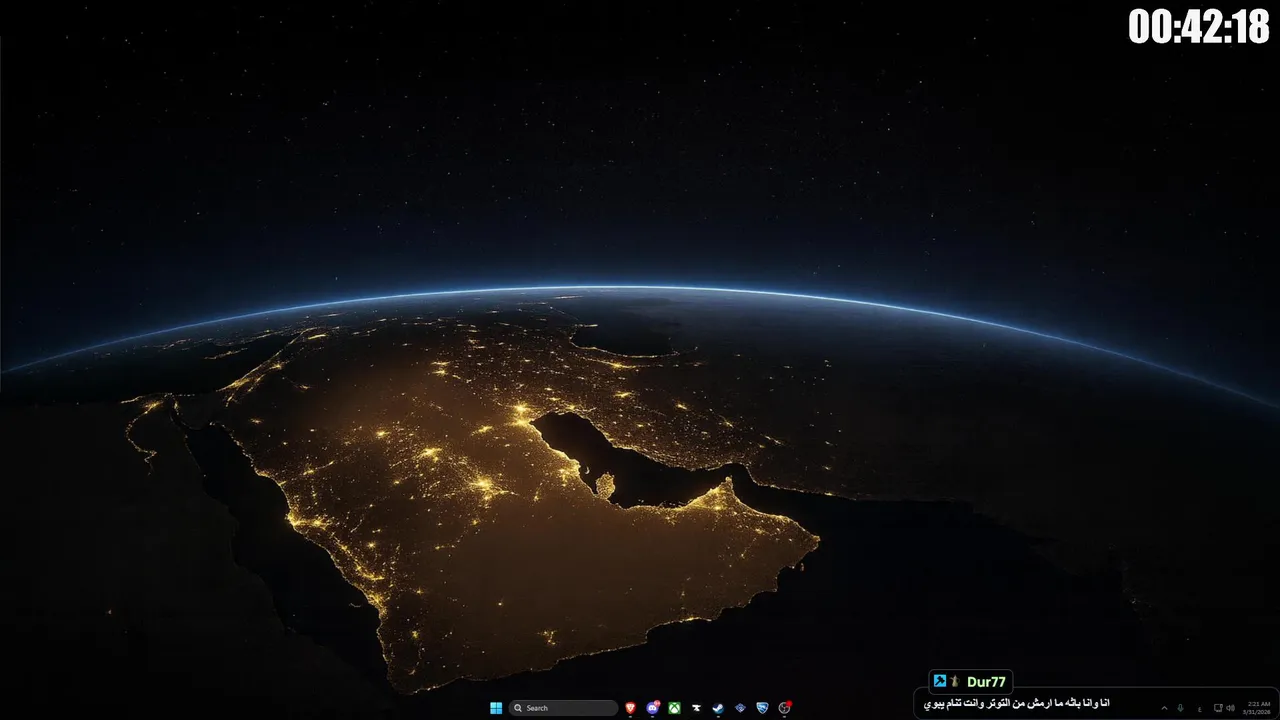Image resolution: width=1280 pixels, height=720 pixels.
Task: Switch the Arabic input language indicator
Action: [1199, 709]
